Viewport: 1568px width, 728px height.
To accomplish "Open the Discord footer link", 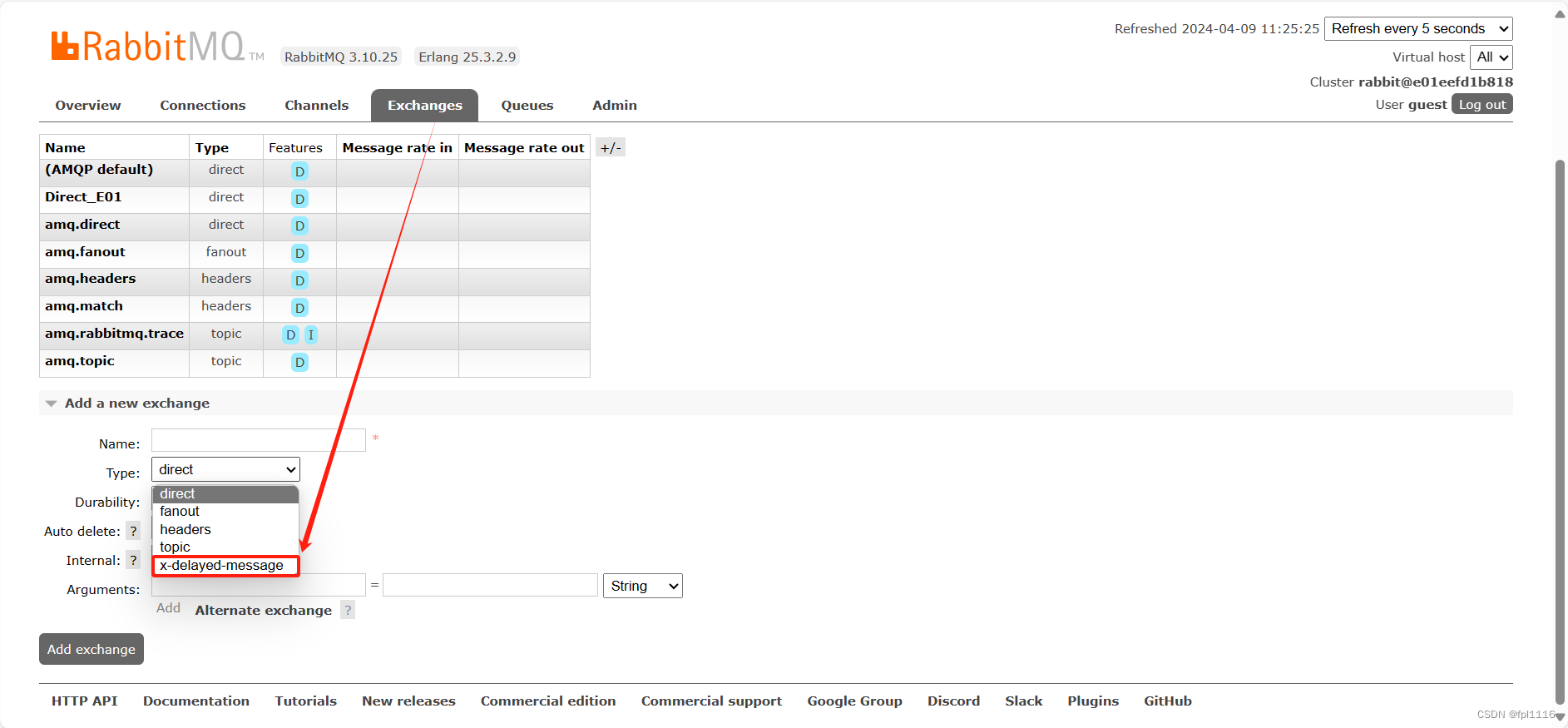I will pyautogui.click(x=954, y=701).
